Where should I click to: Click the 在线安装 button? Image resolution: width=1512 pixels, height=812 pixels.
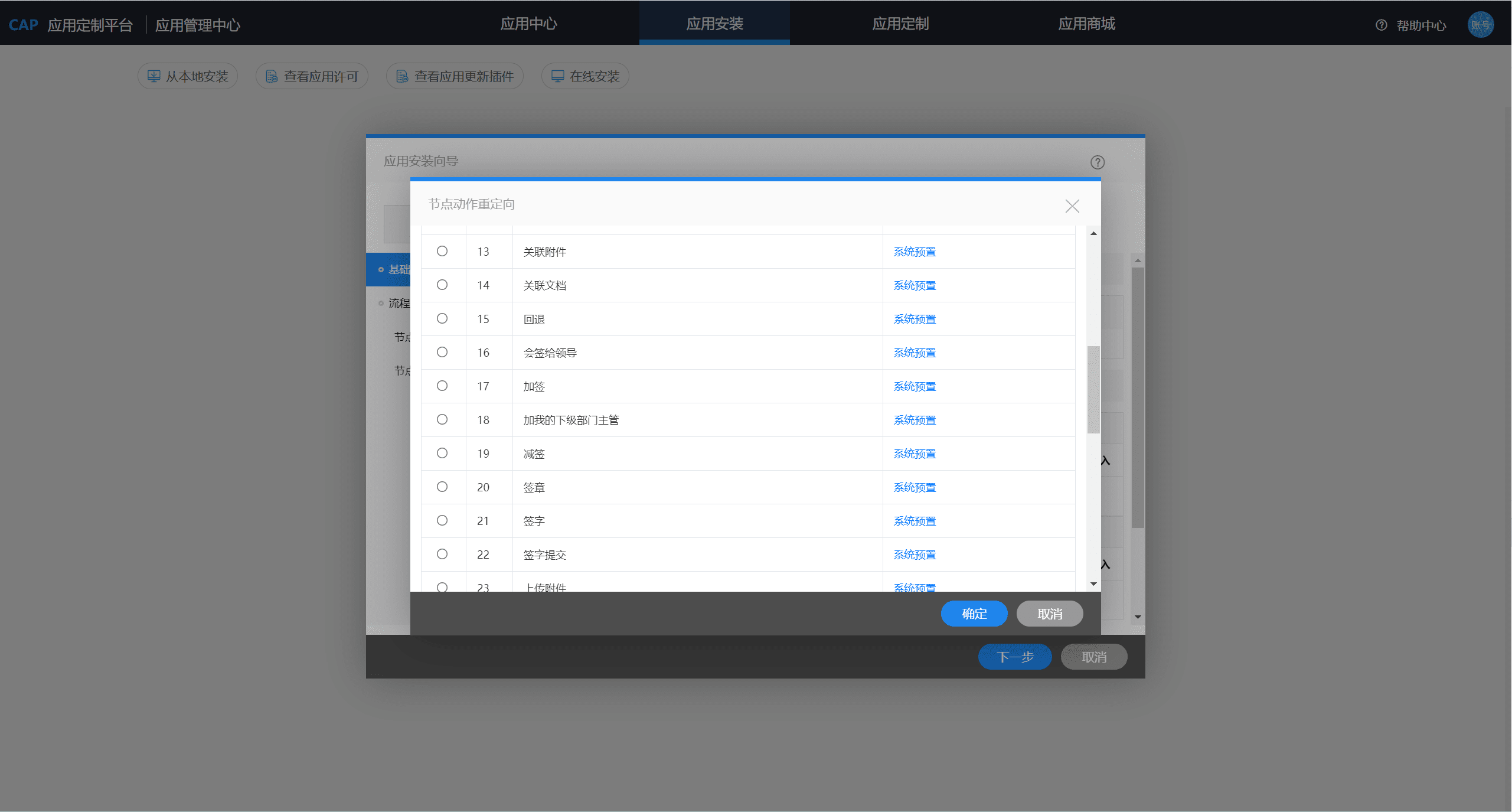585,76
